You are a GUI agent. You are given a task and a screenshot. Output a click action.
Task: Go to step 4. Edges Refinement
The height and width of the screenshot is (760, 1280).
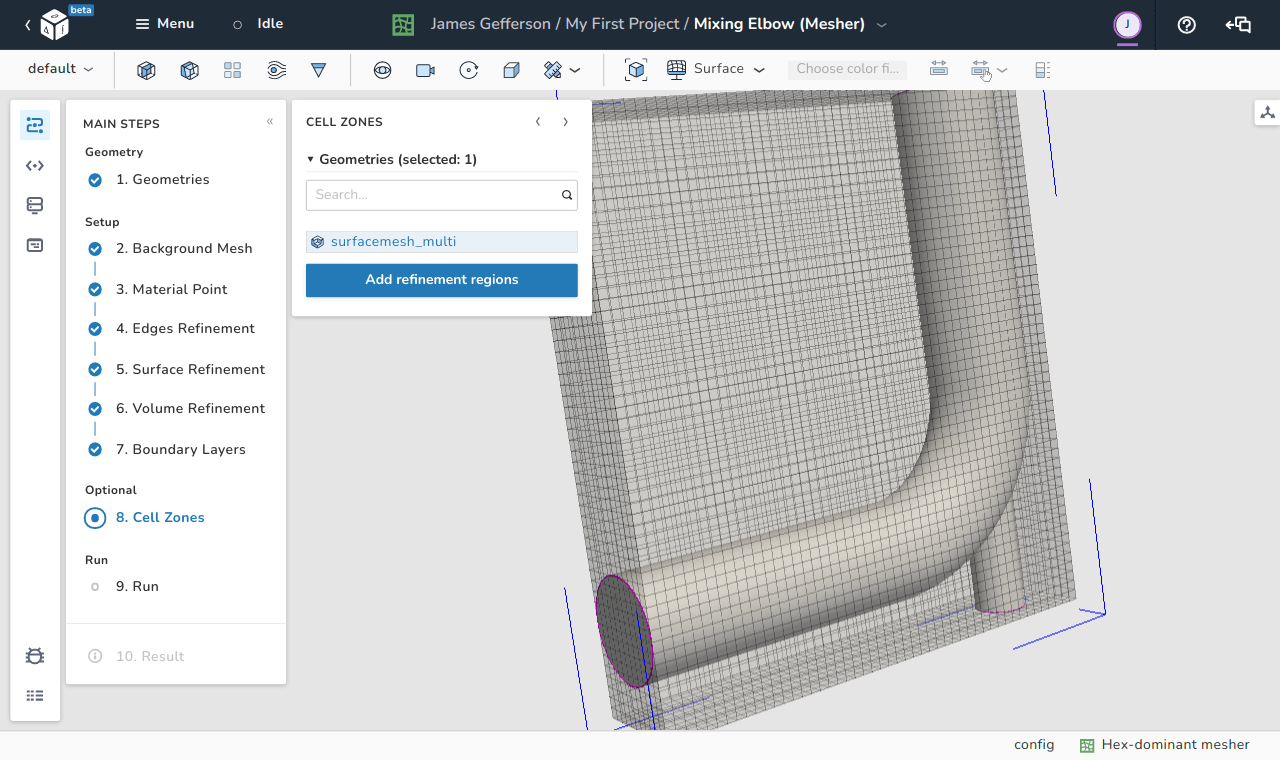point(171,329)
